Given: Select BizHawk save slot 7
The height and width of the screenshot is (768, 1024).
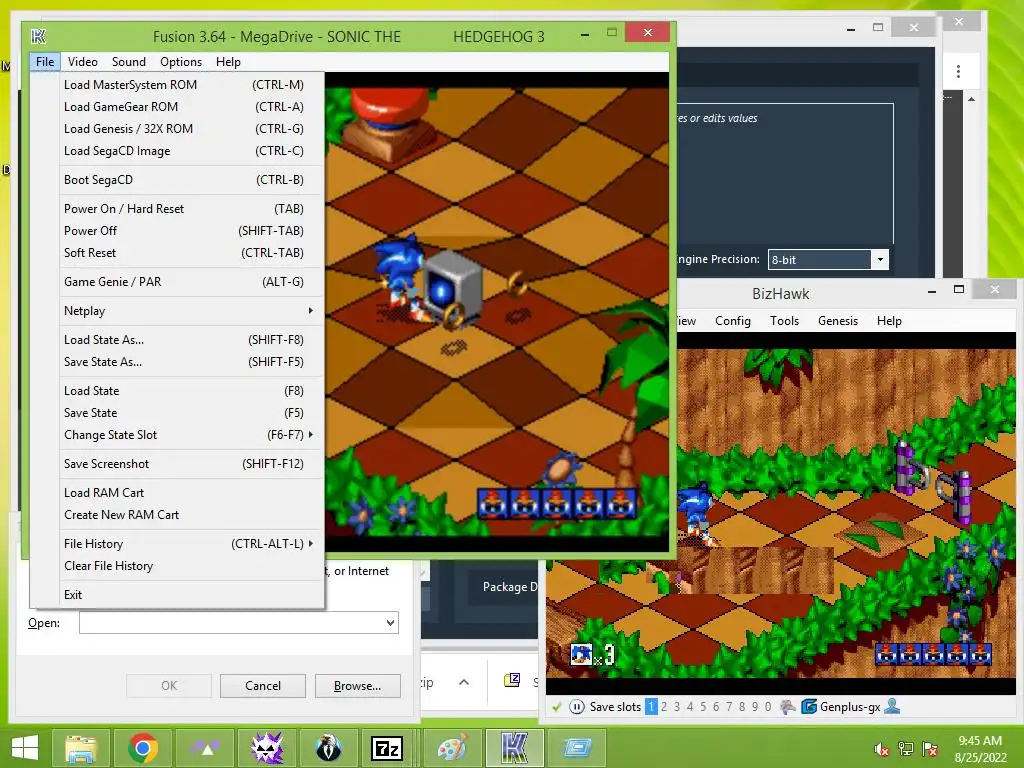Looking at the screenshot, I should [729, 707].
